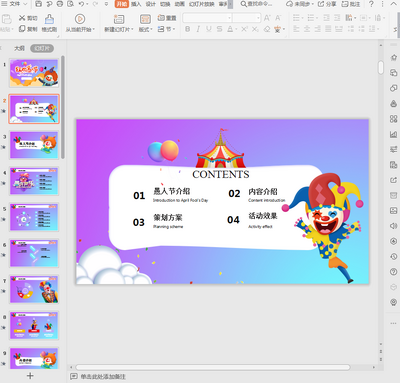Image resolution: width=400 pixels, height=383 pixels.
Task: Click notes area 单击此处添加备注
Action: (x=103, y=377)
